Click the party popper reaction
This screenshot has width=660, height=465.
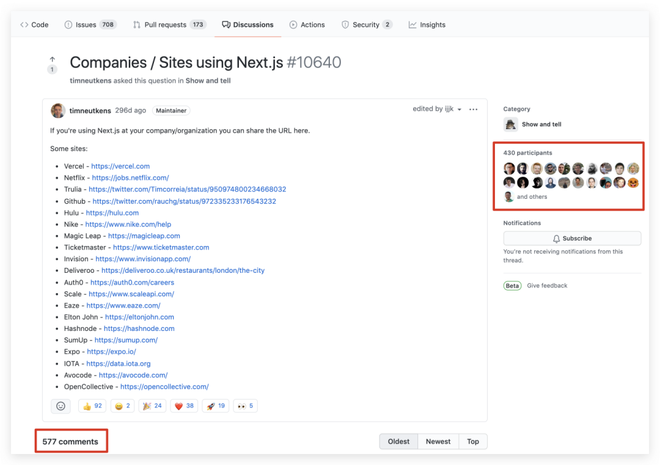click(152, 406)
